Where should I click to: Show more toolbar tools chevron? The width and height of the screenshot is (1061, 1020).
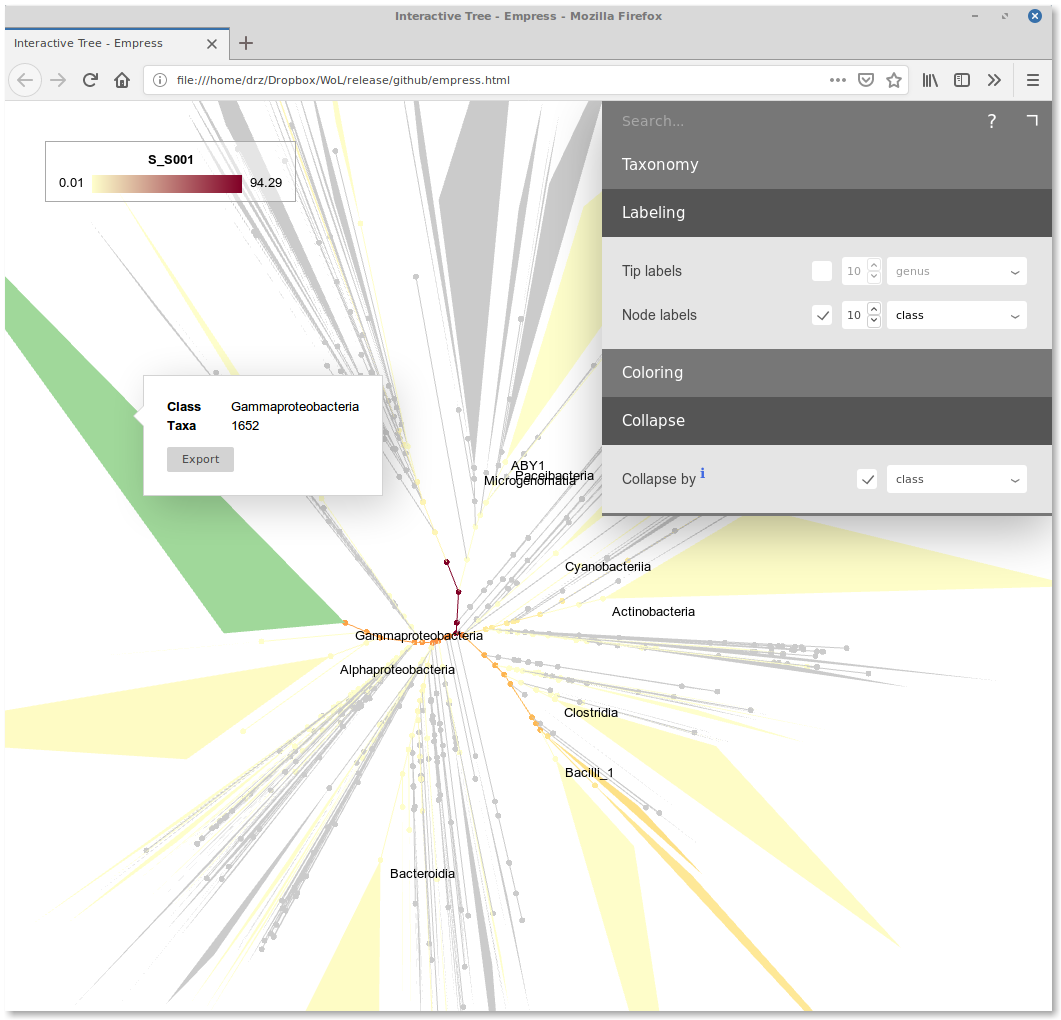coord(994,81)
